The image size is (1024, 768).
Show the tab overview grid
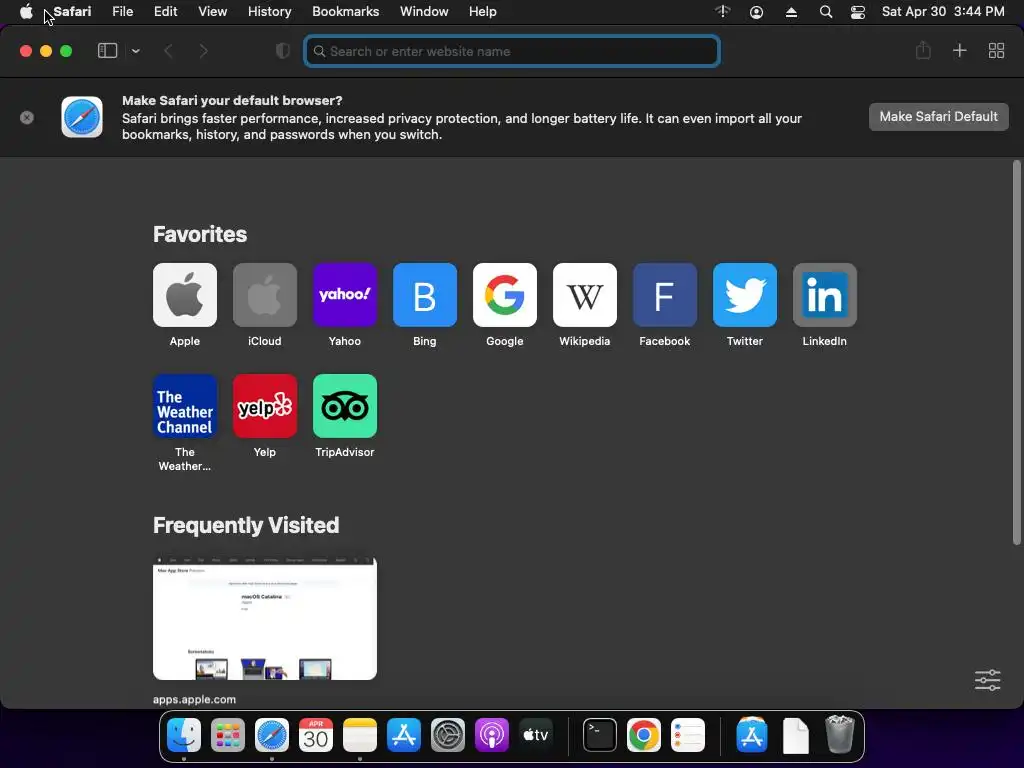[x=996, y=51]
